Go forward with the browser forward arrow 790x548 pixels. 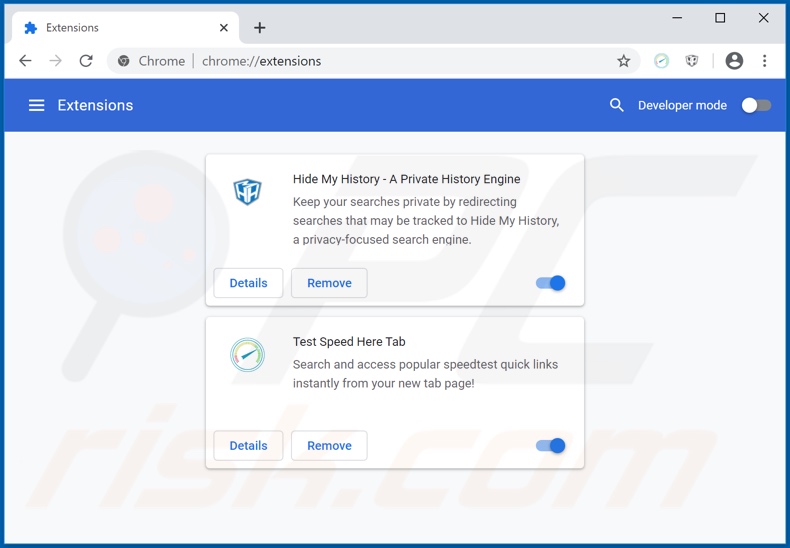point(55,61)
